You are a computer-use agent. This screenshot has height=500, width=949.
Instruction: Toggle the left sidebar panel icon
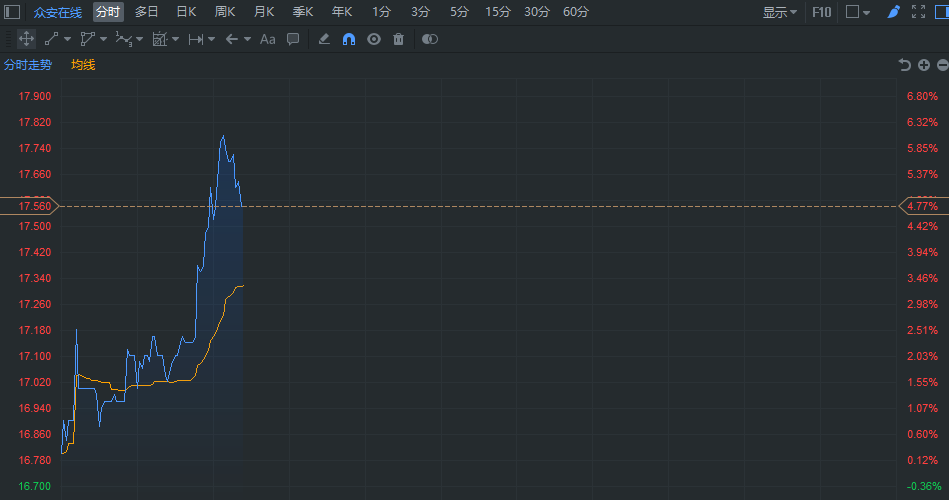[x=12, y=12]
